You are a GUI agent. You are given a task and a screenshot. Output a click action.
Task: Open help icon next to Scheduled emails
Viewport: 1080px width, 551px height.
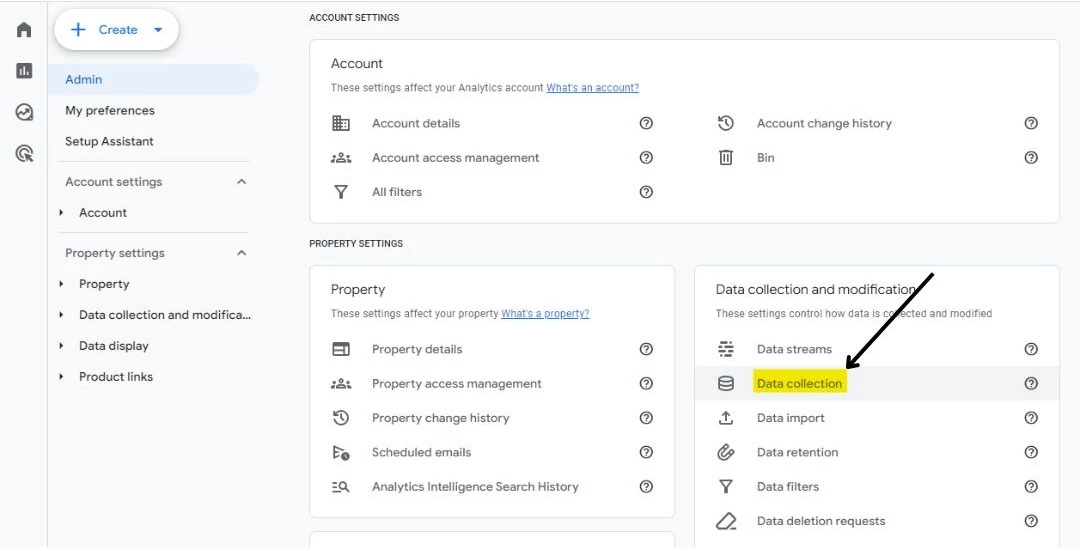[646, 453]
